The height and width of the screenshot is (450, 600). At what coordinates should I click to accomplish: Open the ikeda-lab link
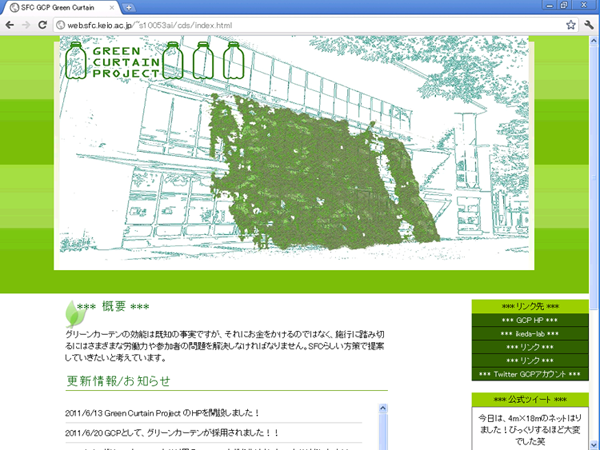[x=530, y=334]
